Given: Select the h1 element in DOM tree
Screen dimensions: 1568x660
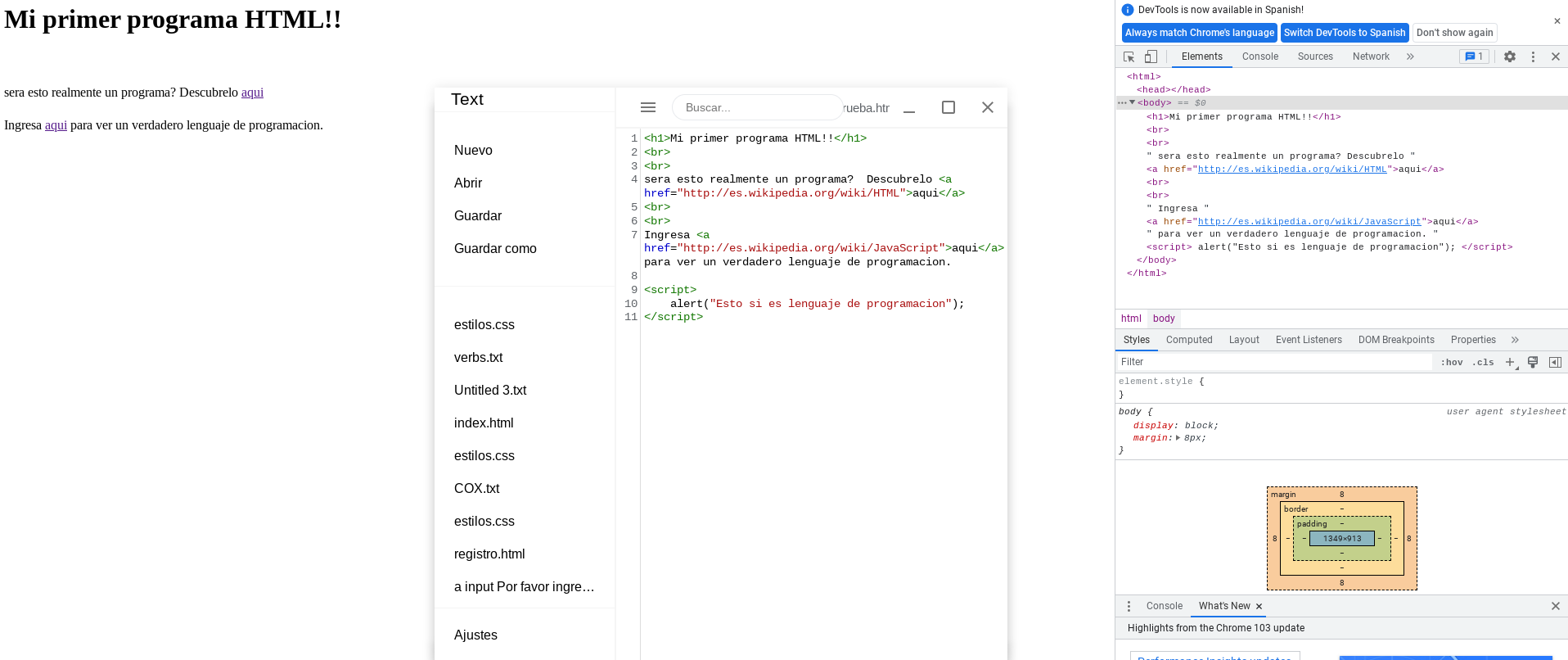Looking at the screenshot, I should (x=1243, y=117).
